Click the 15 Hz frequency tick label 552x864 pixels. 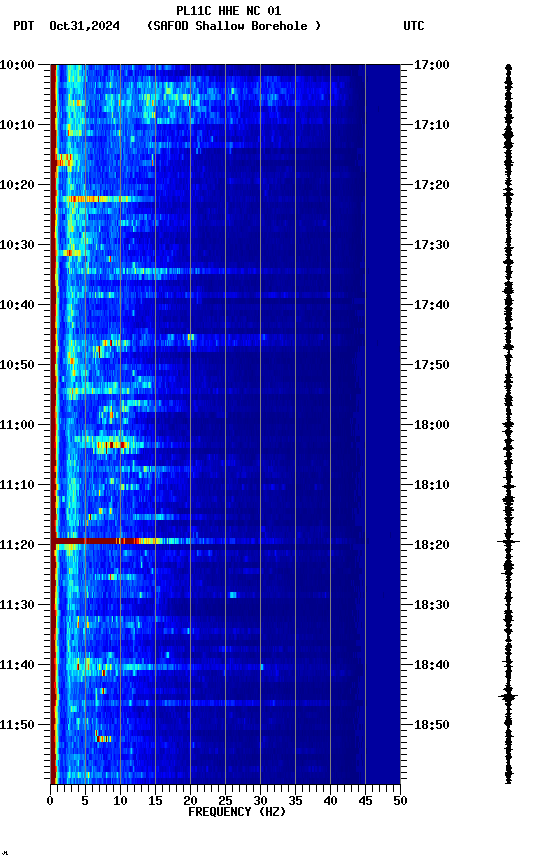[155, 801]
